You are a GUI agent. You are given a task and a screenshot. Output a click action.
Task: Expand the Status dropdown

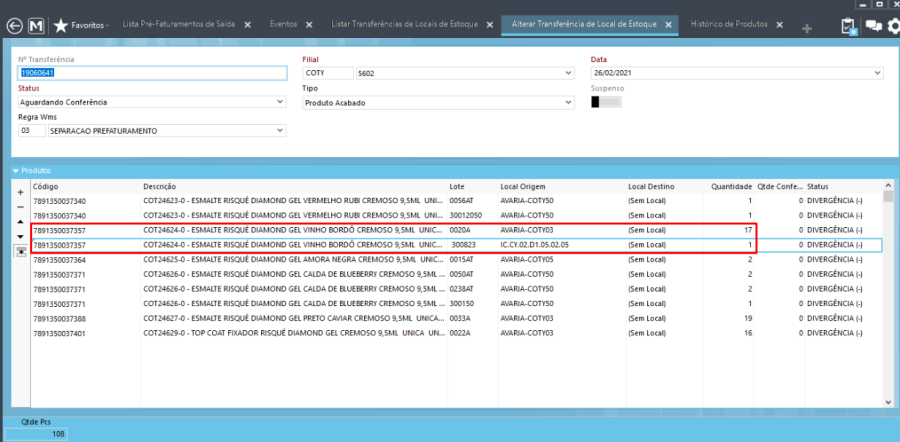pos(280,101)
